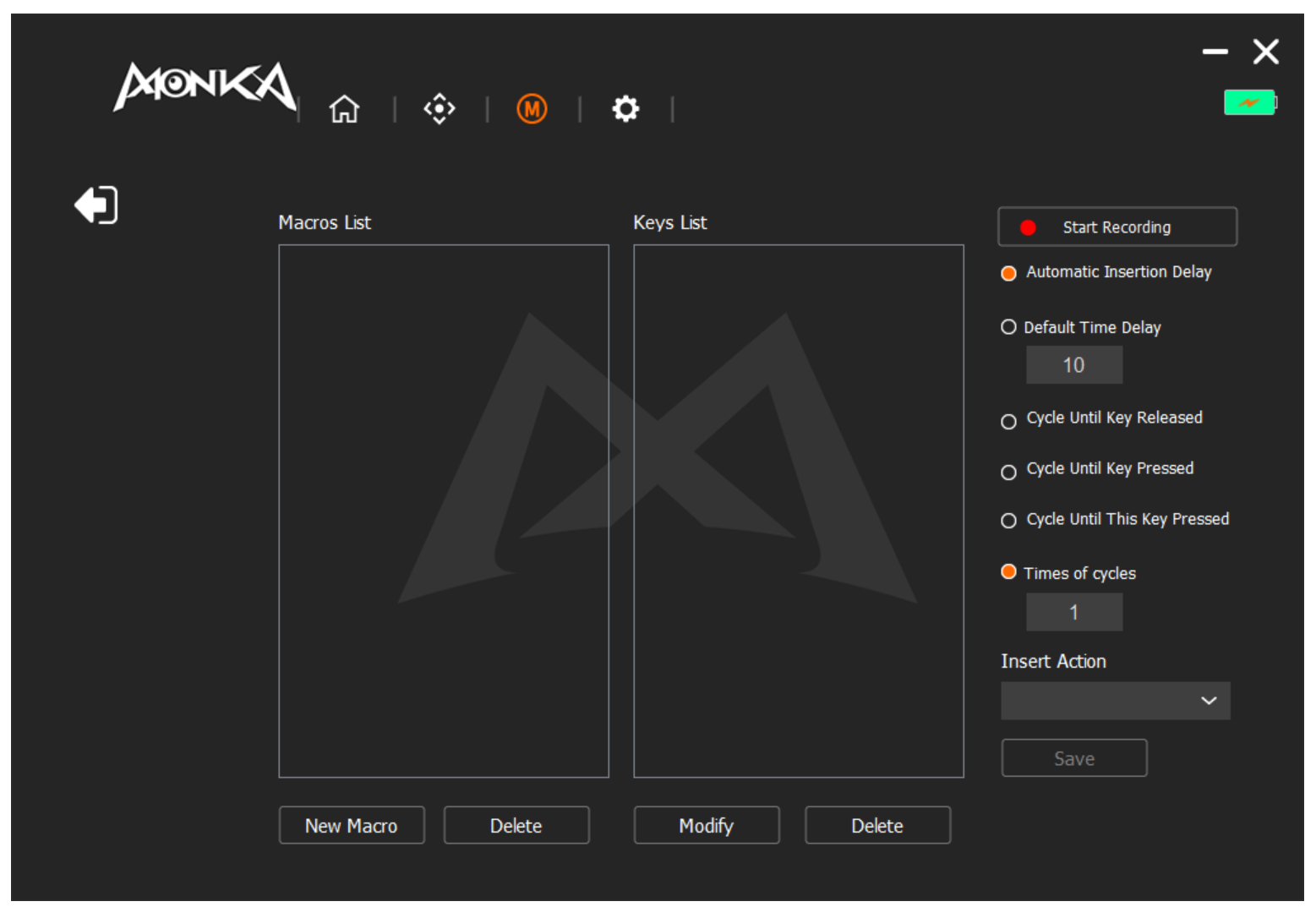Select Cycle Until Key Pressed
1316x918 pixels.
1008,472
